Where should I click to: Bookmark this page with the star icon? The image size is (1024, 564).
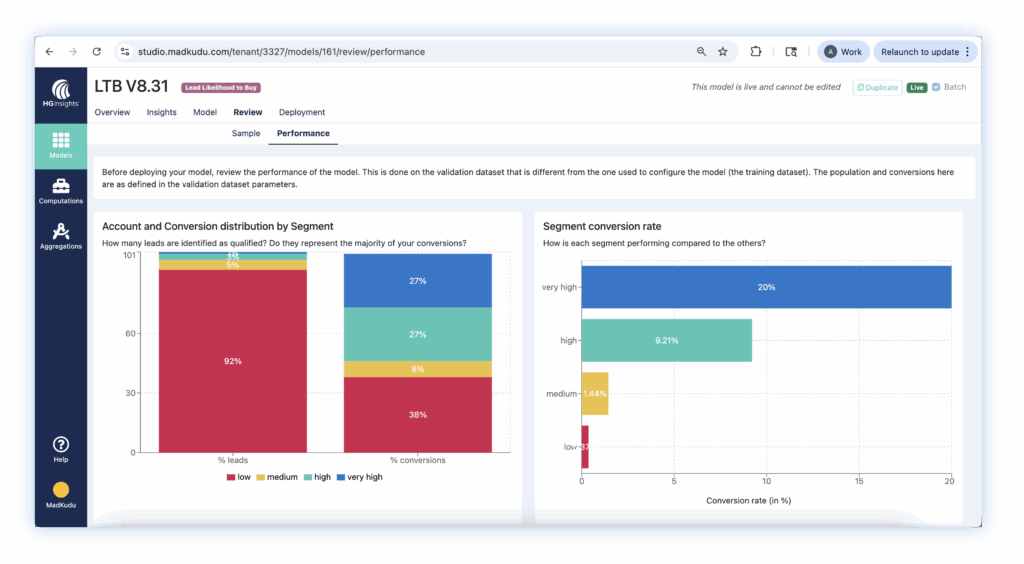(x=723, y=52)
